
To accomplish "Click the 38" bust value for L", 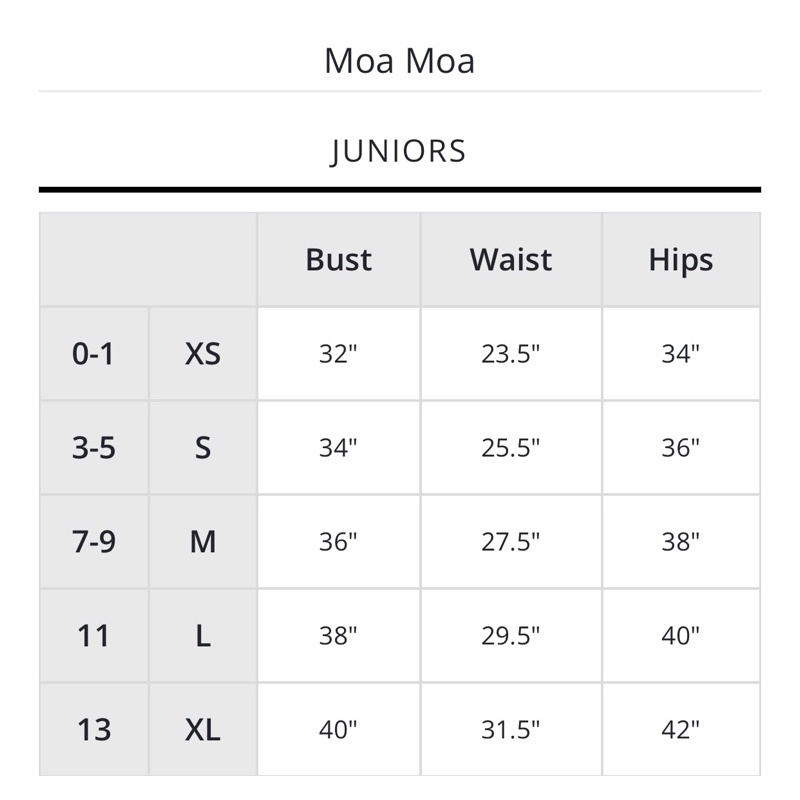I will [x=338, y=636].
